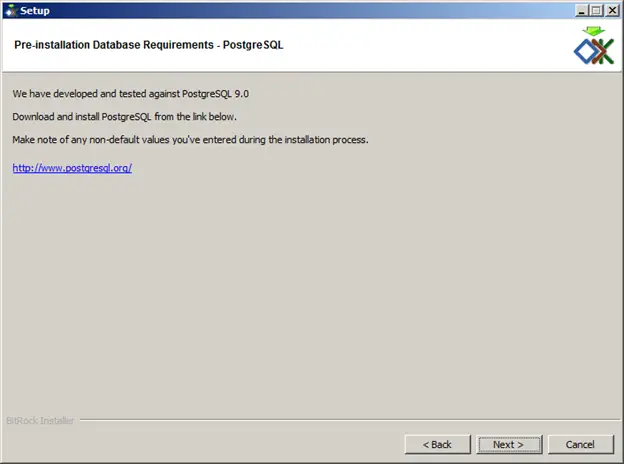Click the 'Make note of any non-default values' sentence
624x464 pixels.
pos(190,140)
